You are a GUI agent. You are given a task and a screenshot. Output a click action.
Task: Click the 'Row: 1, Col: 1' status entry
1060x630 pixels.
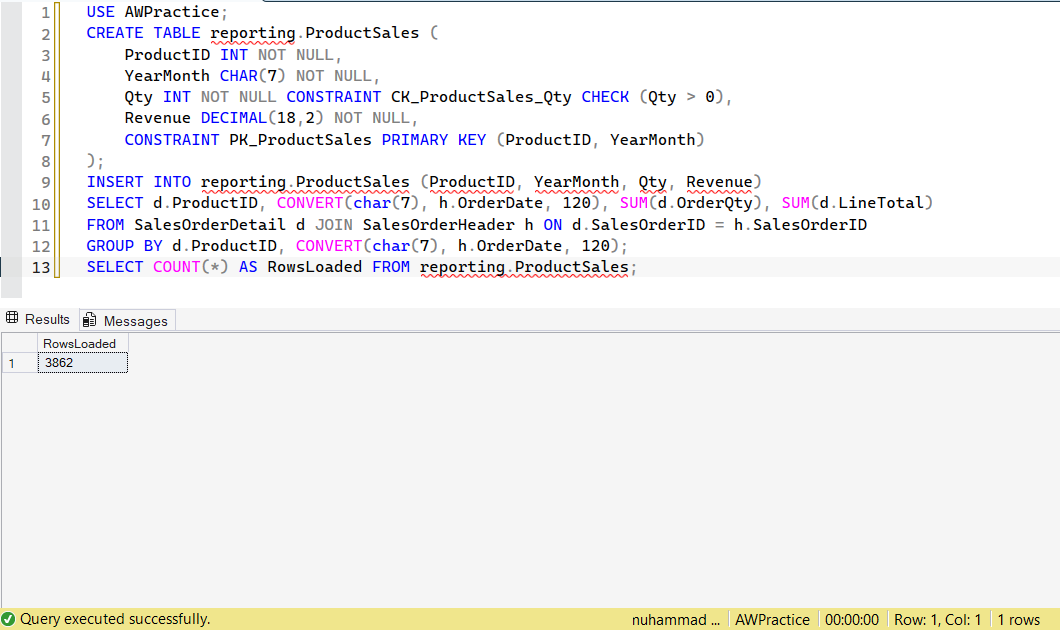[937, 620]
